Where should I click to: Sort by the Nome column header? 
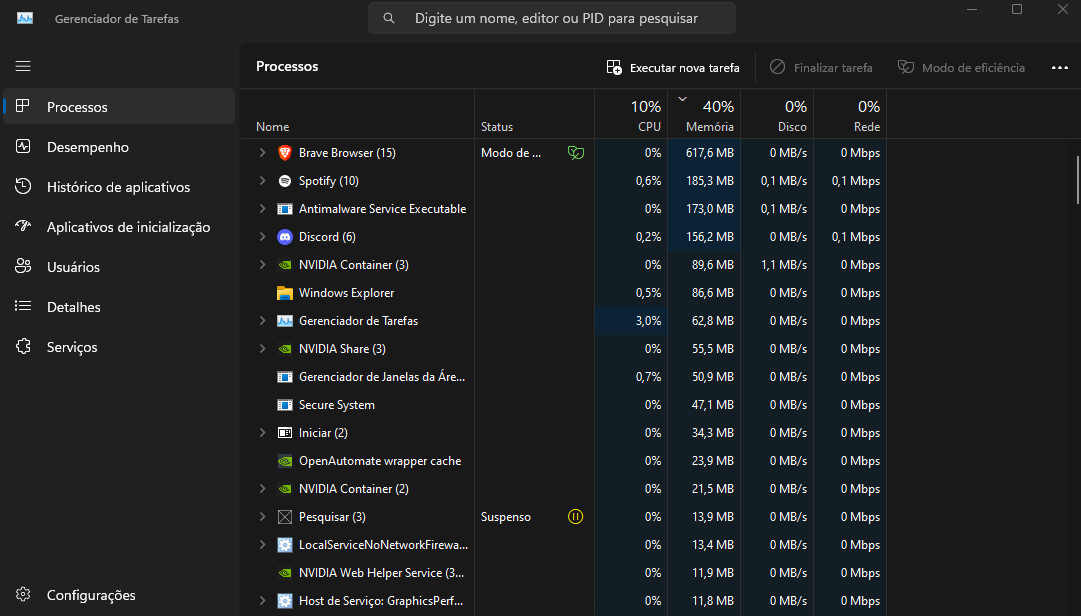(x=357, y=114)
